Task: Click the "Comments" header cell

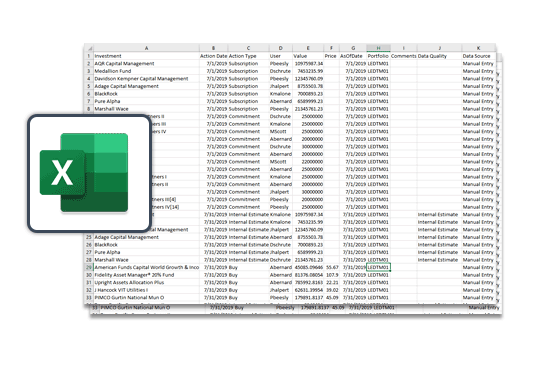Action: click(x=404, y=56)
